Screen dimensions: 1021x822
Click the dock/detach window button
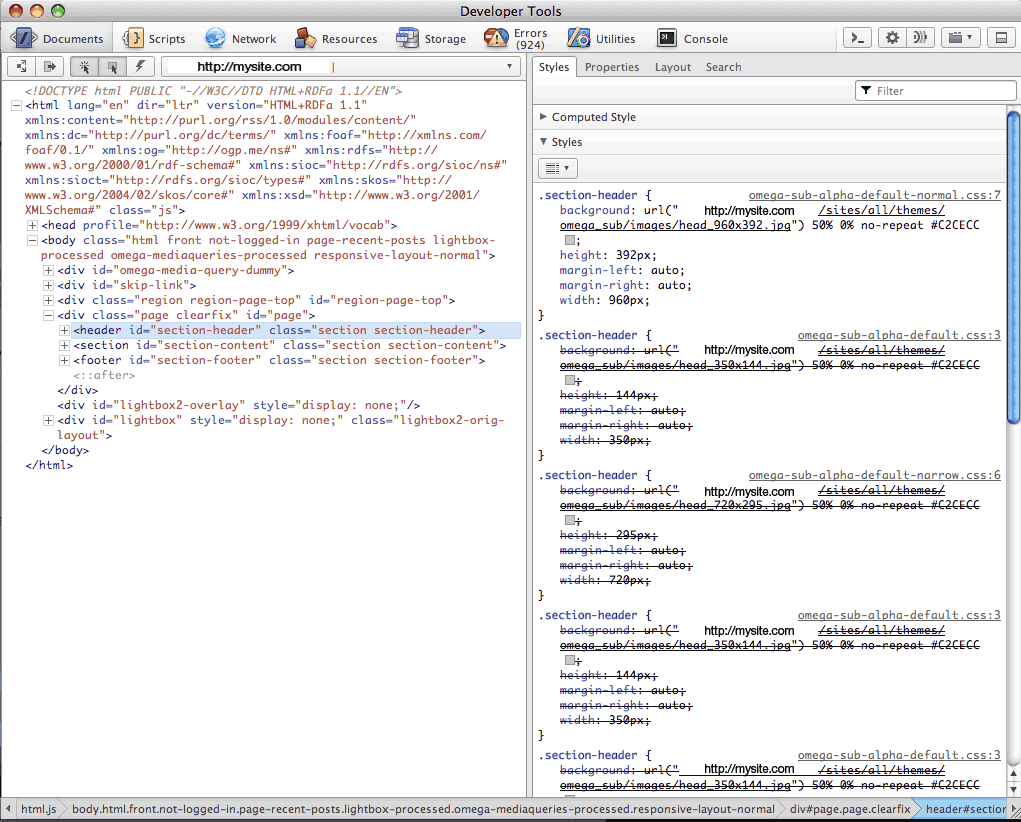(1001, 38)
